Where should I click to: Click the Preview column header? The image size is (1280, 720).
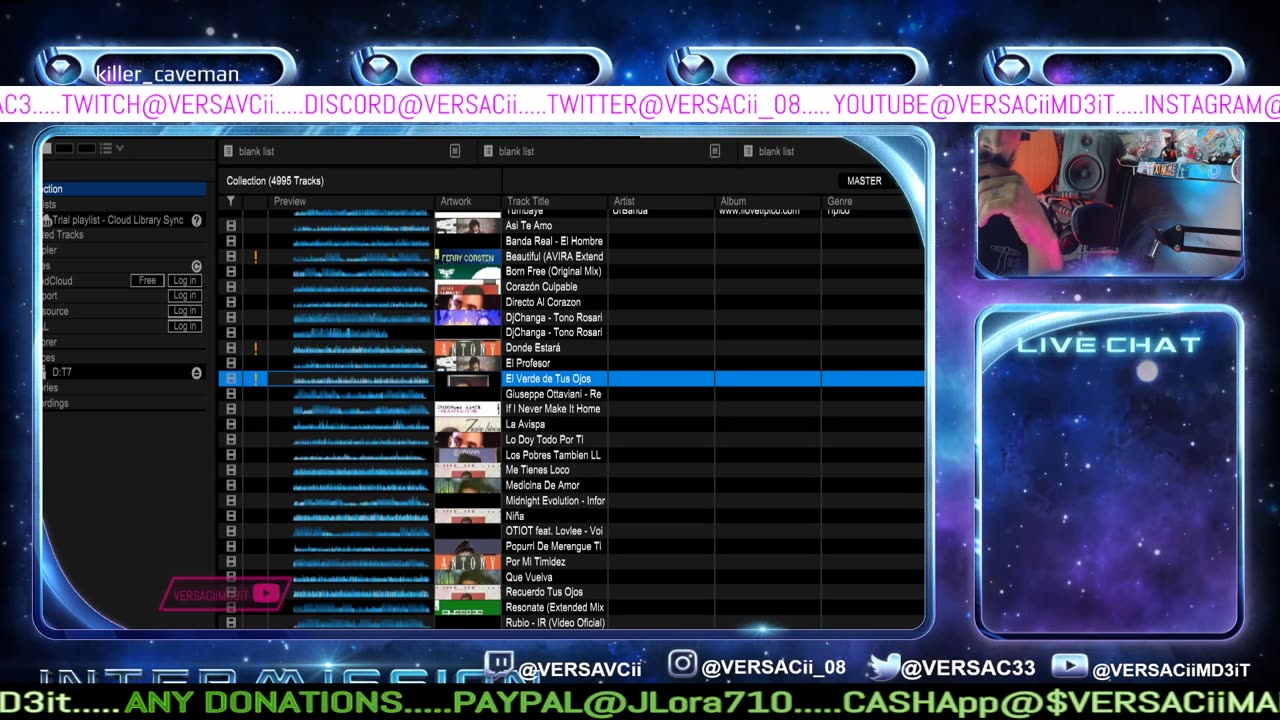point(290,201)
